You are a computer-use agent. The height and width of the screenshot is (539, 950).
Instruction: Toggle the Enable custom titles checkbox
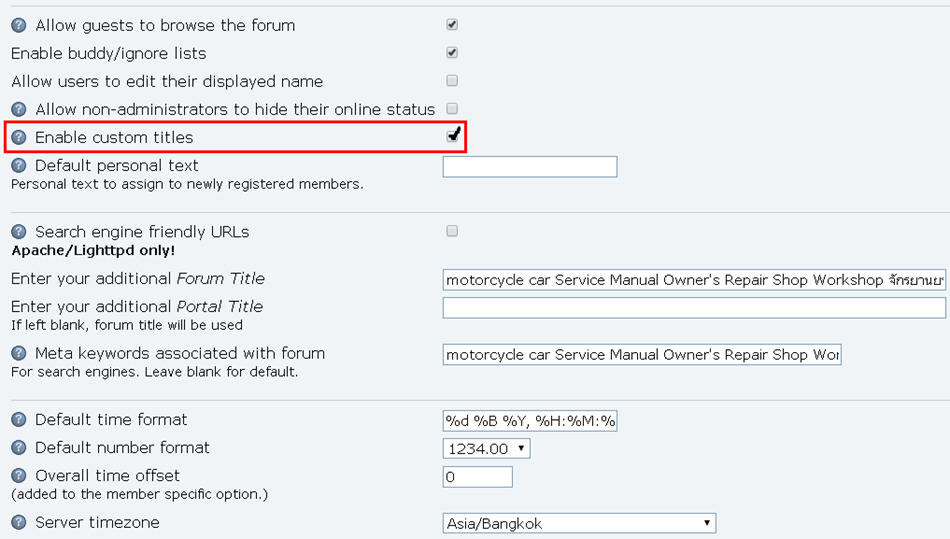tap(453, 136)
